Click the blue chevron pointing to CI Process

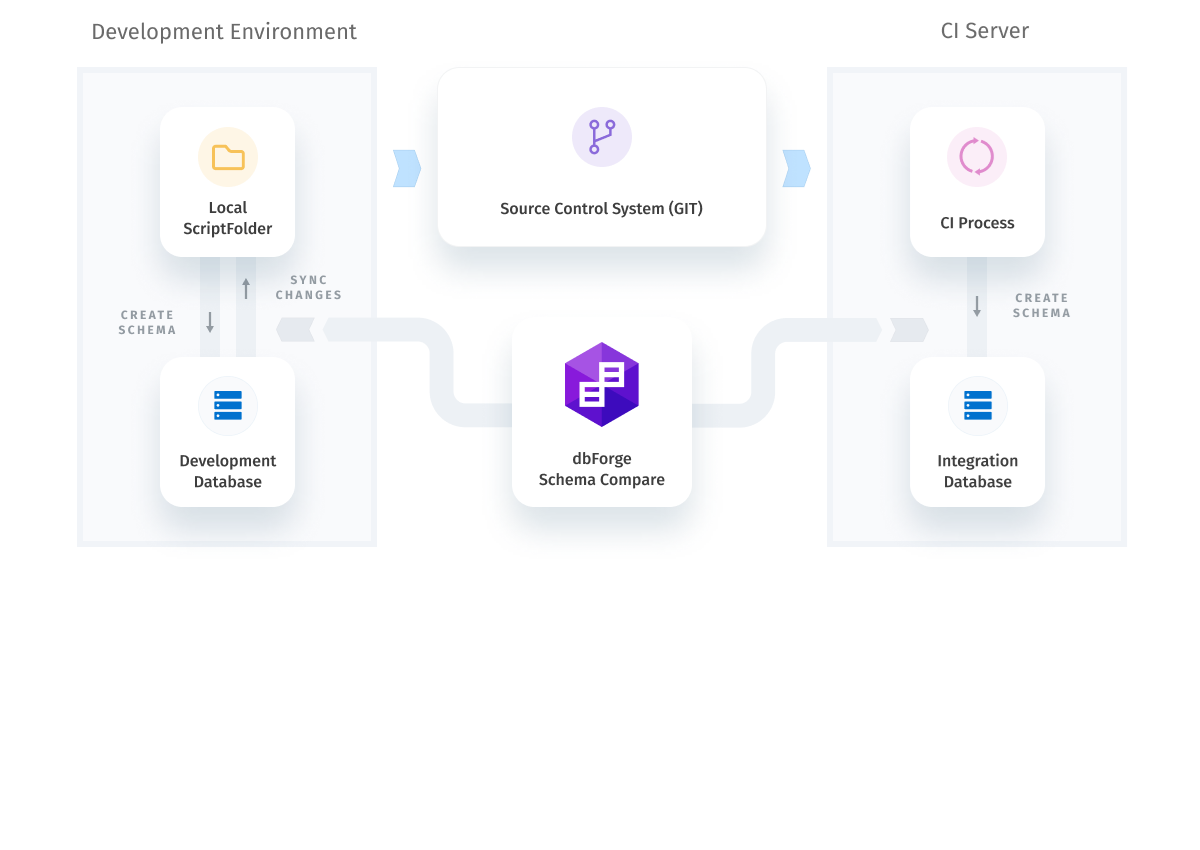click(795, 168)
